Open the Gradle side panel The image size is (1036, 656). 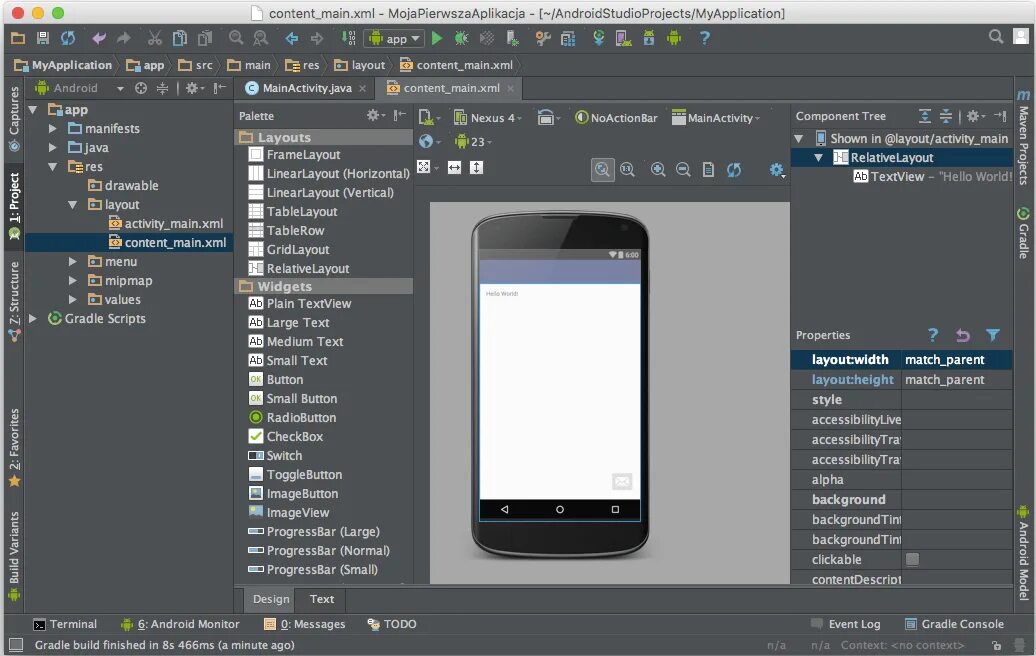click(1023, 233)
